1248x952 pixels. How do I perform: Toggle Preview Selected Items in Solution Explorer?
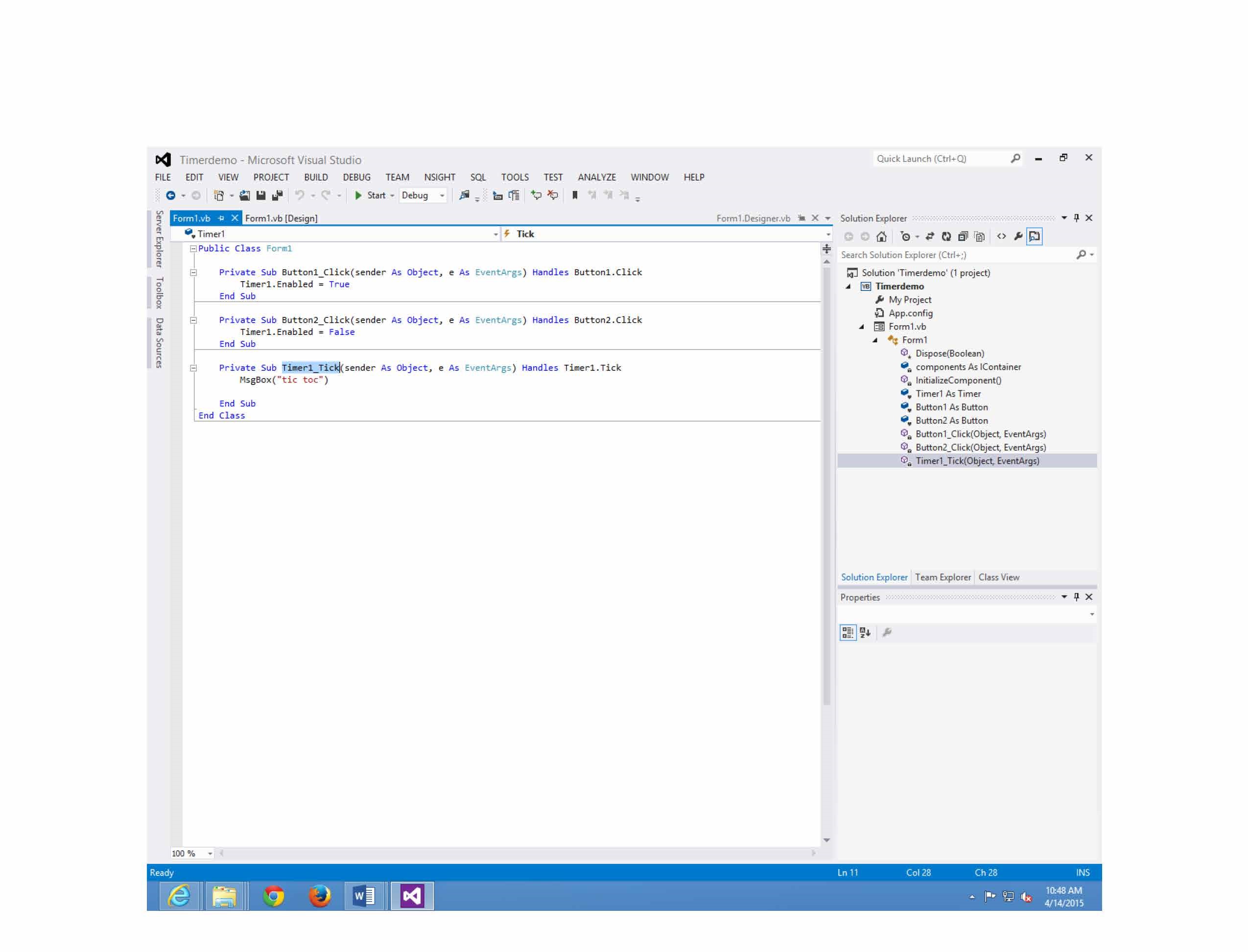pyautogui.click(x=1034, y=237)
